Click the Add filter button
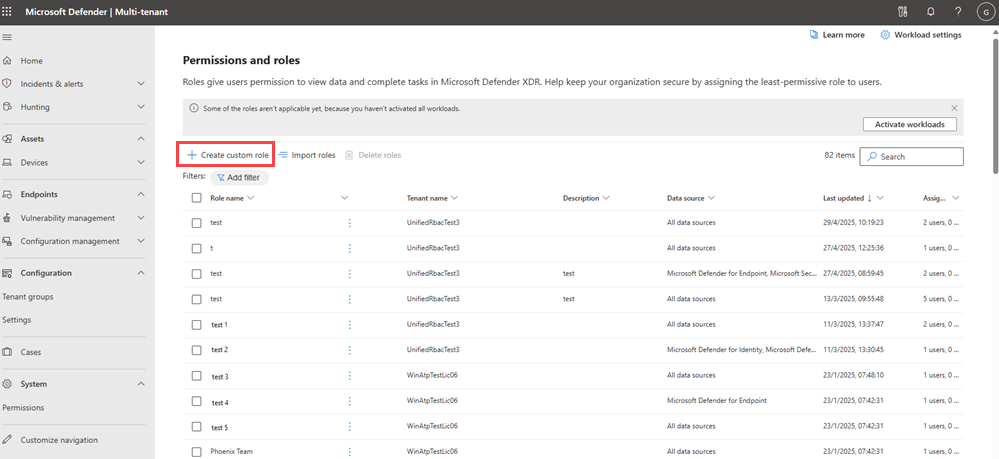The image size is (999, 459). point(239,178)
